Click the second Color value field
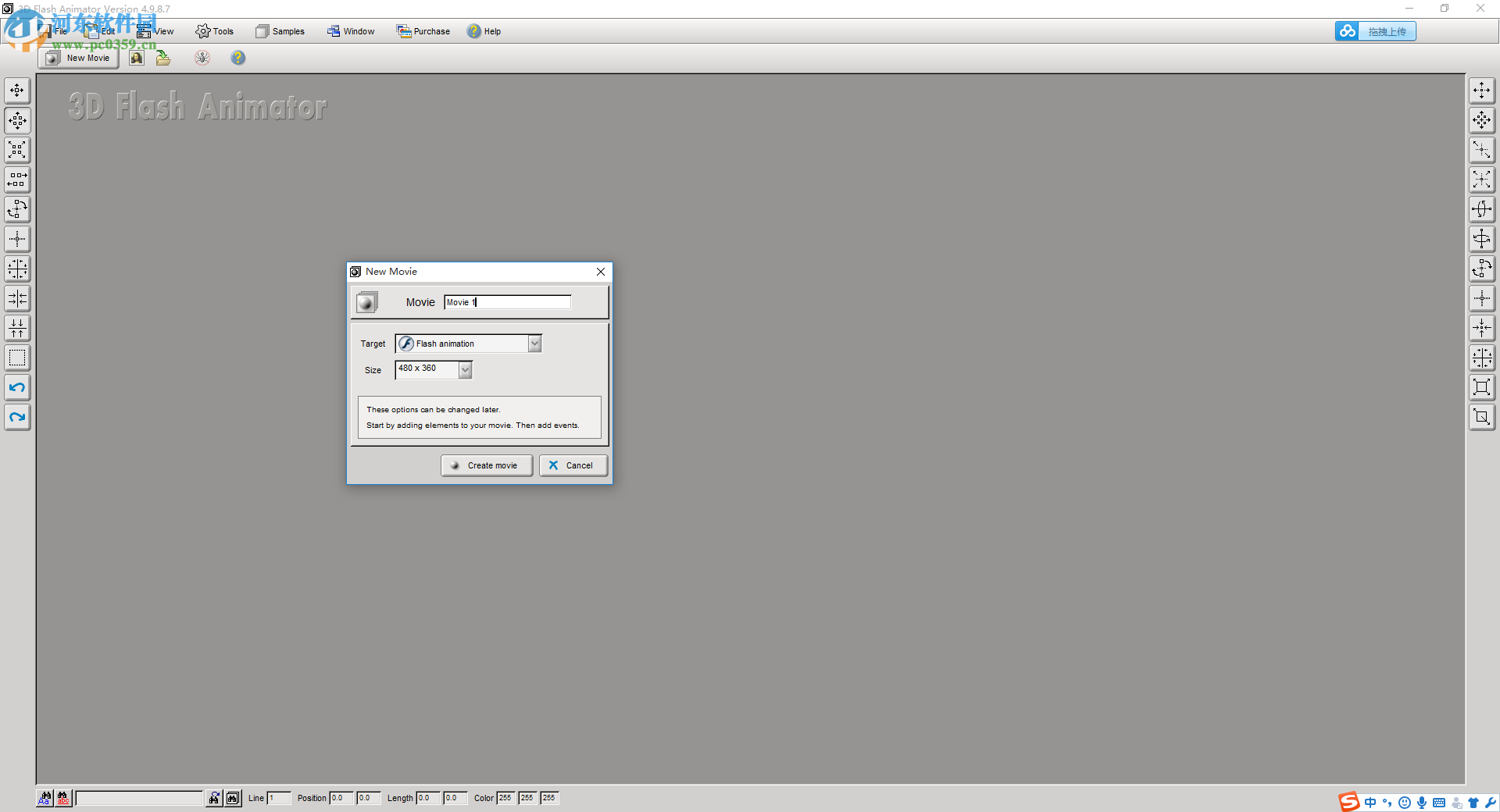The height and width of the screenshot is (812, 1500). click(527, 798)
